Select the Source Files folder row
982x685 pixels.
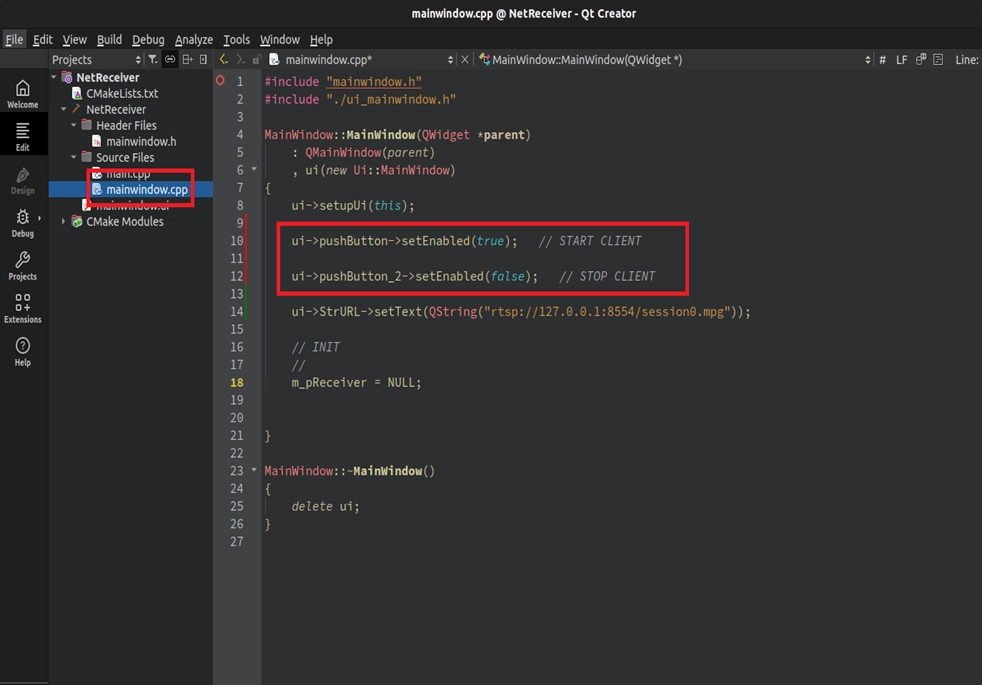click(131, 157)
